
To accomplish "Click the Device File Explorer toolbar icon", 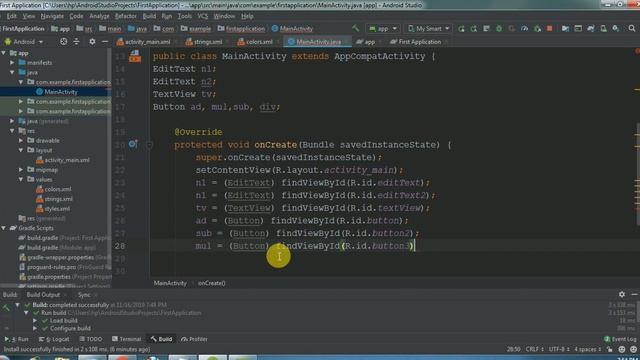I will tap(578, 29).
